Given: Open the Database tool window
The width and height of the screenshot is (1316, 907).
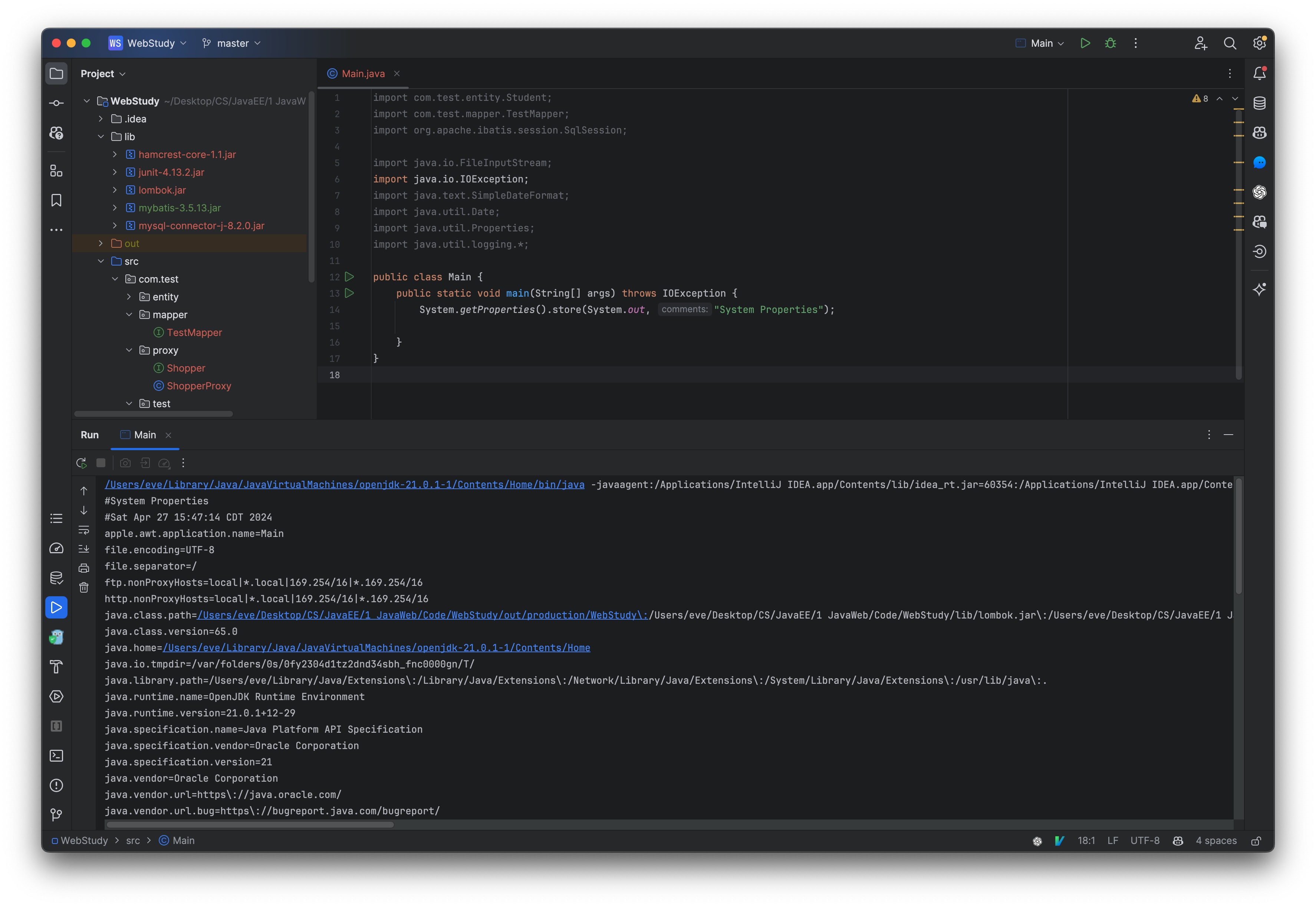Looking at the screenshot, I should click(1259, 103).
